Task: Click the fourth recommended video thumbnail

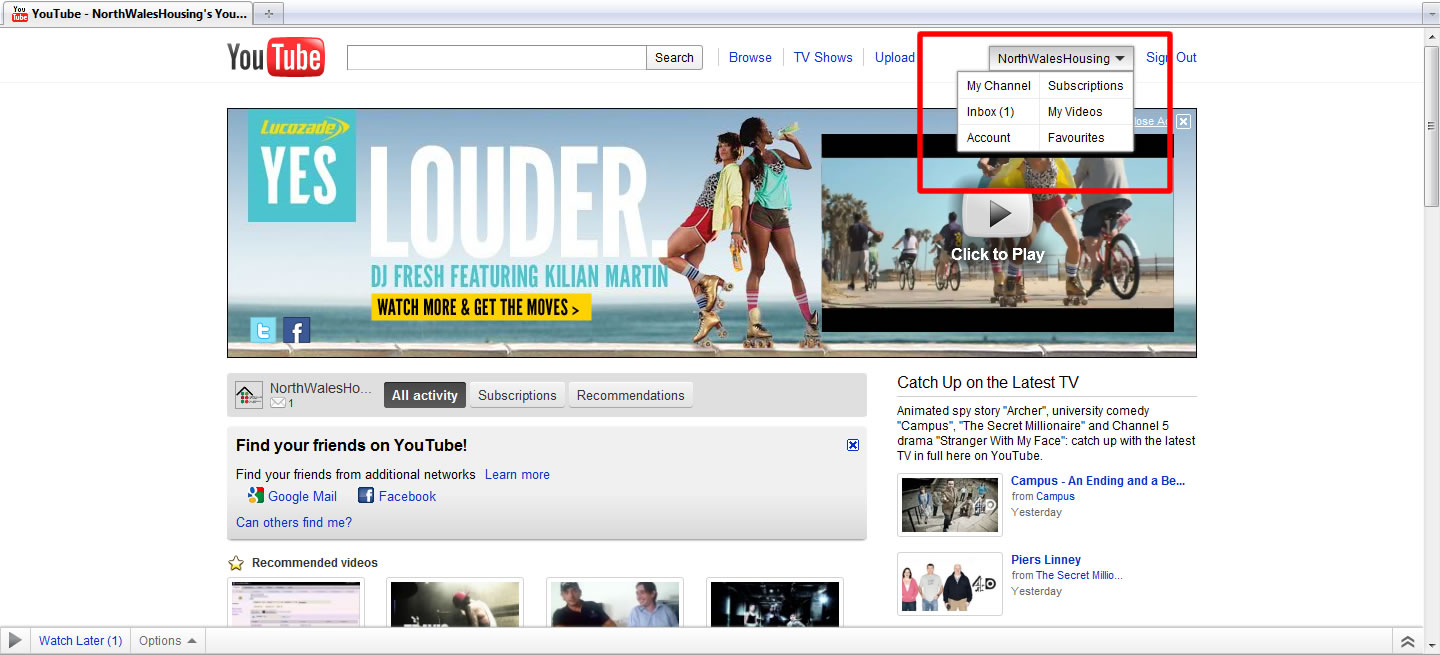Action: point(775,603)
